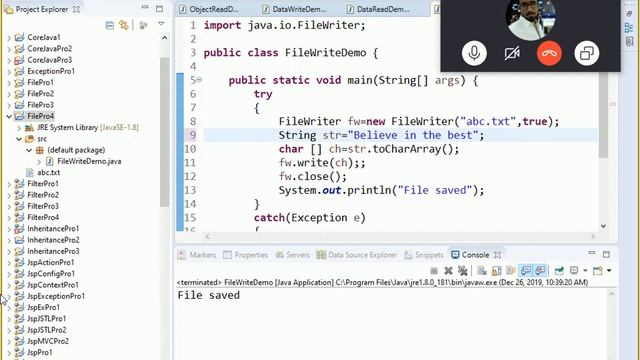Remove Launch in Console toolbar
Screen dimensions: 640x360
448,271
